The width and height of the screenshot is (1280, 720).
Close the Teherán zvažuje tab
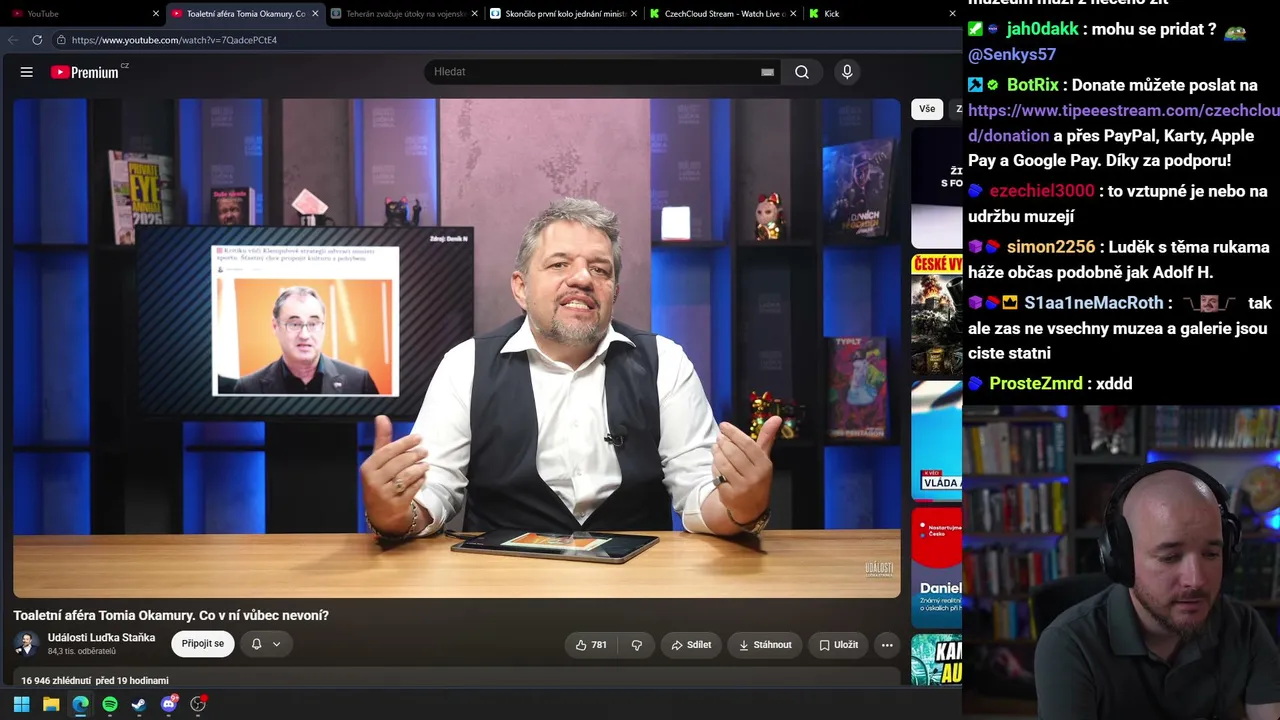pos(475,14)
